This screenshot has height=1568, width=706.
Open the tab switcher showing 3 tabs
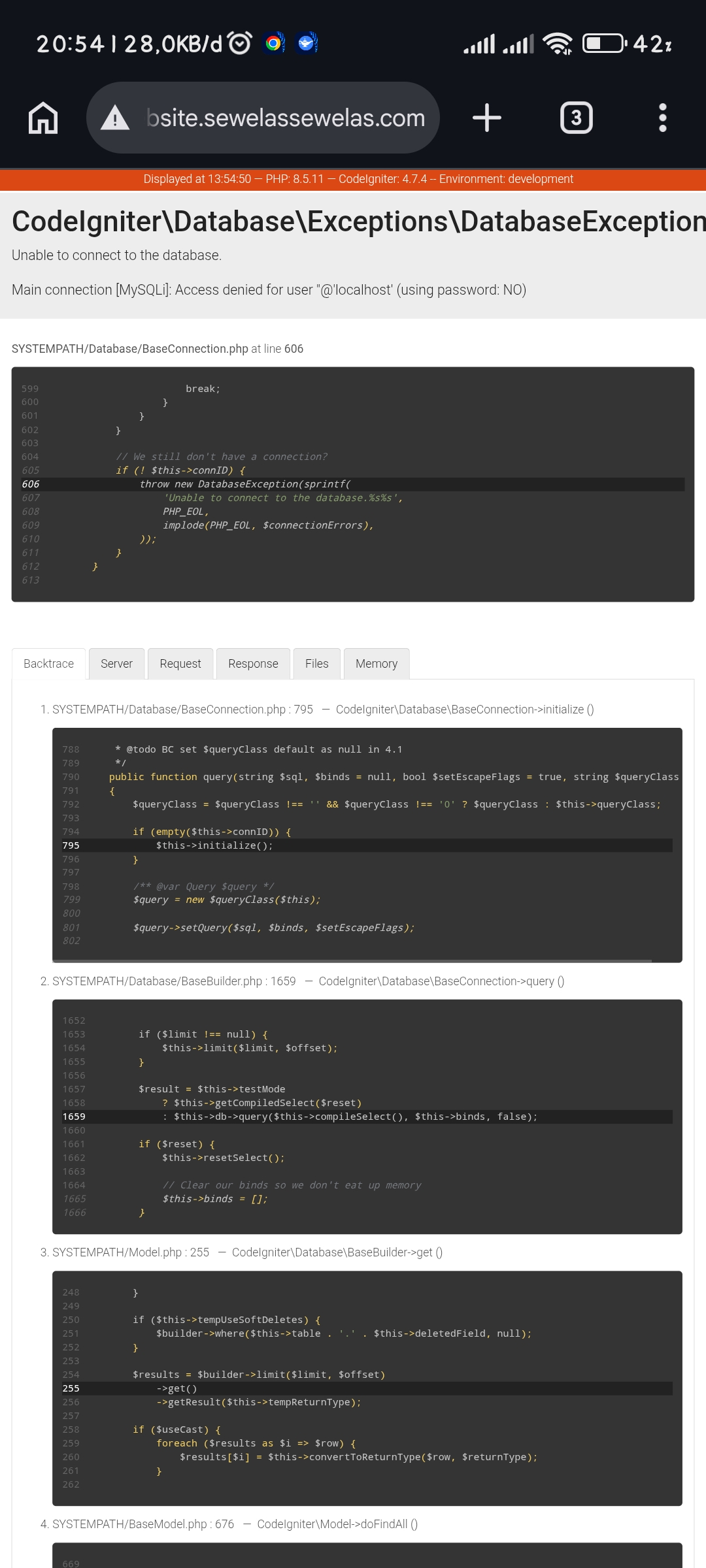click(577, 118)
